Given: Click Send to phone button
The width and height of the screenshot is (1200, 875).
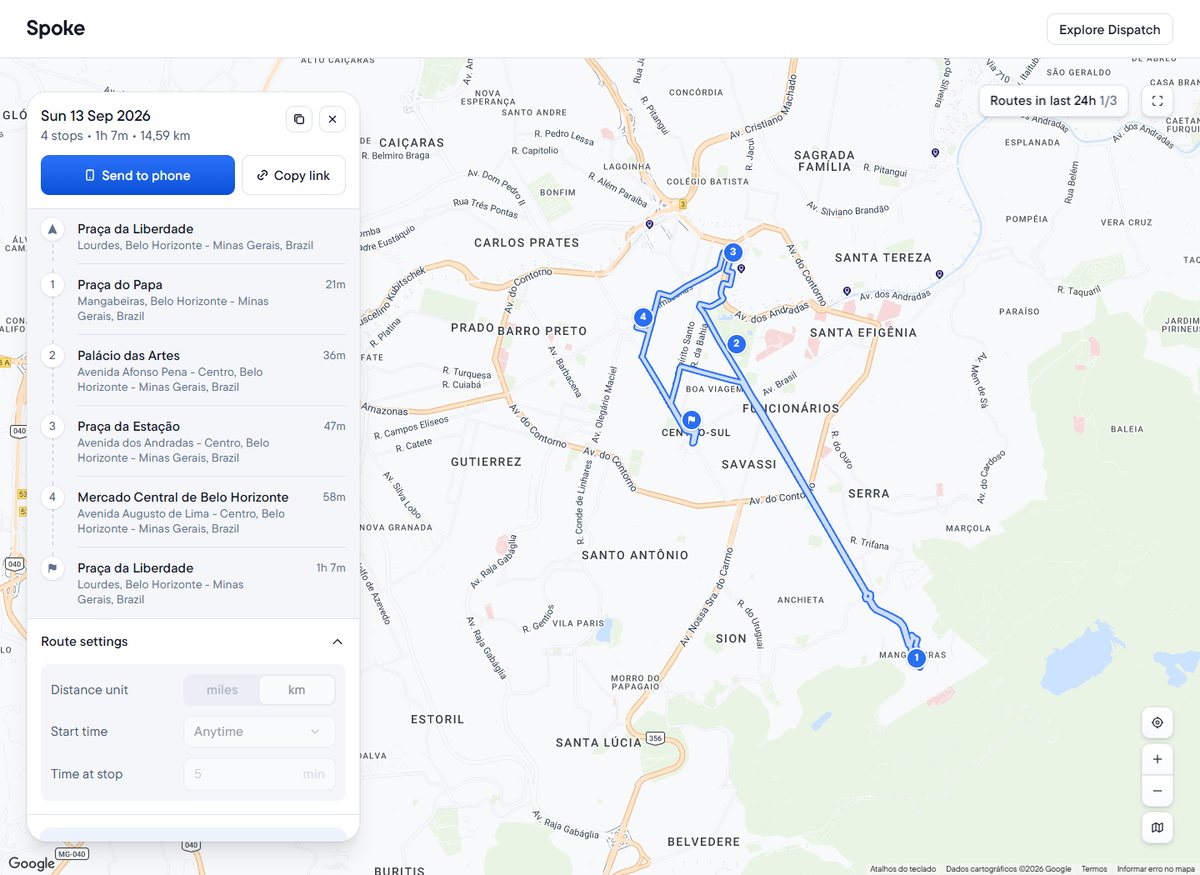Looking at the screenshot, I should click(138, 175).
